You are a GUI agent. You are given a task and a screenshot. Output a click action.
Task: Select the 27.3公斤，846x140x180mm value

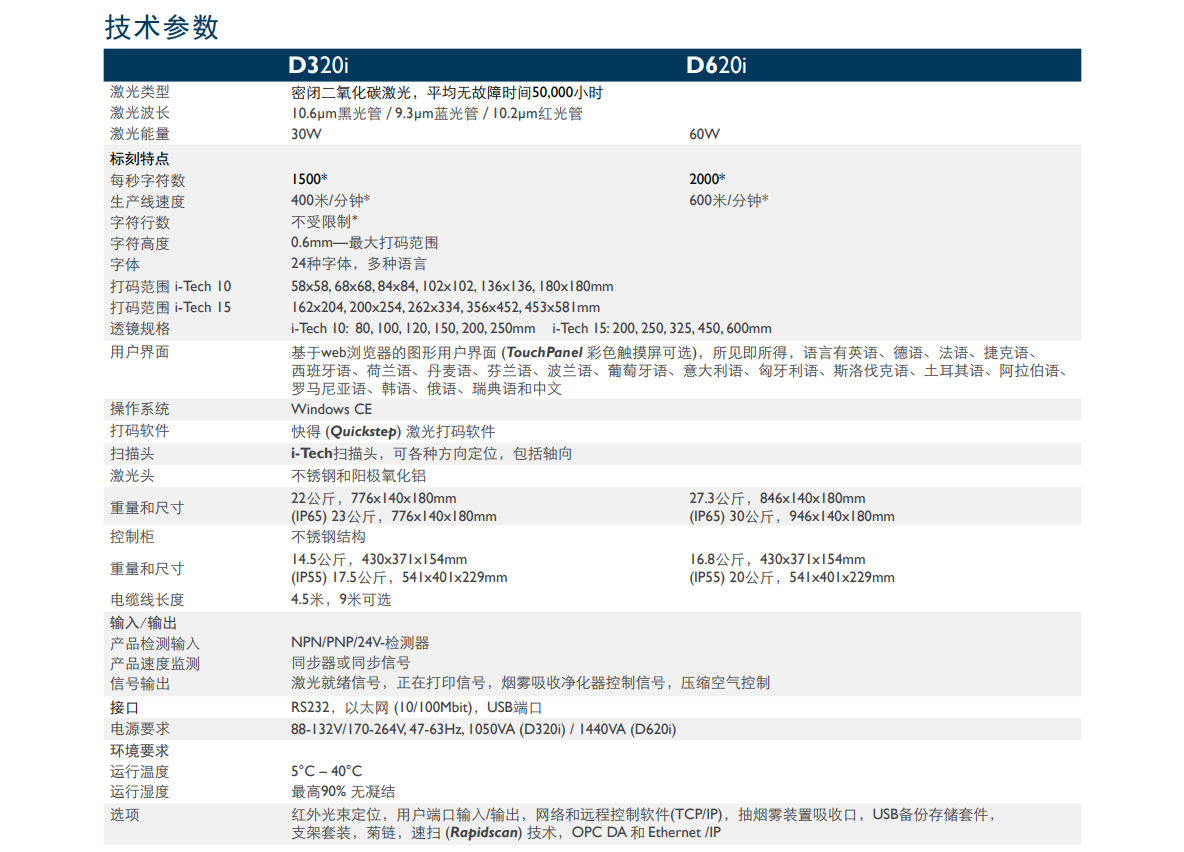(777, 499)
